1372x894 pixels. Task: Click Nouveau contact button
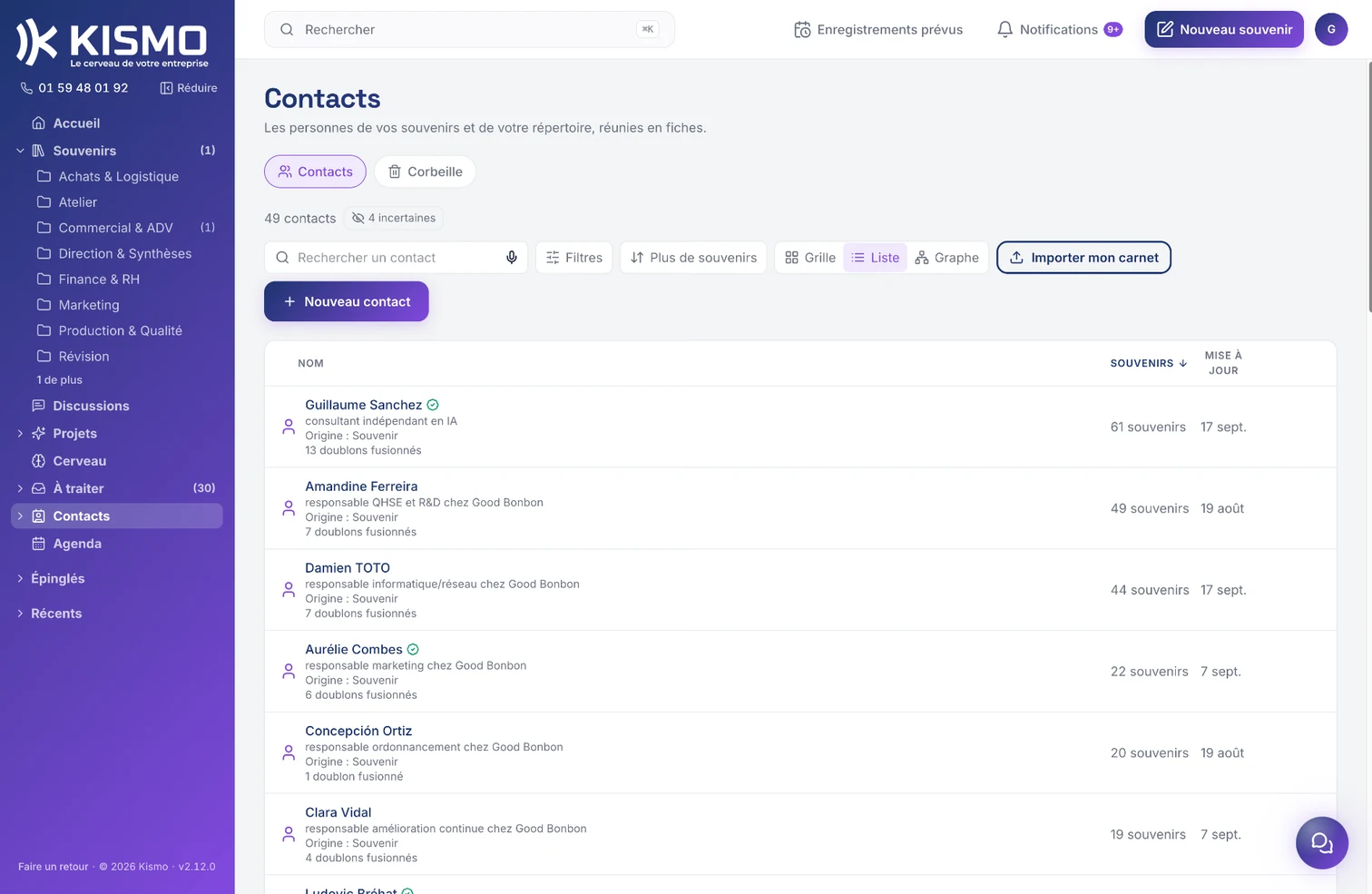click(347, 301)
